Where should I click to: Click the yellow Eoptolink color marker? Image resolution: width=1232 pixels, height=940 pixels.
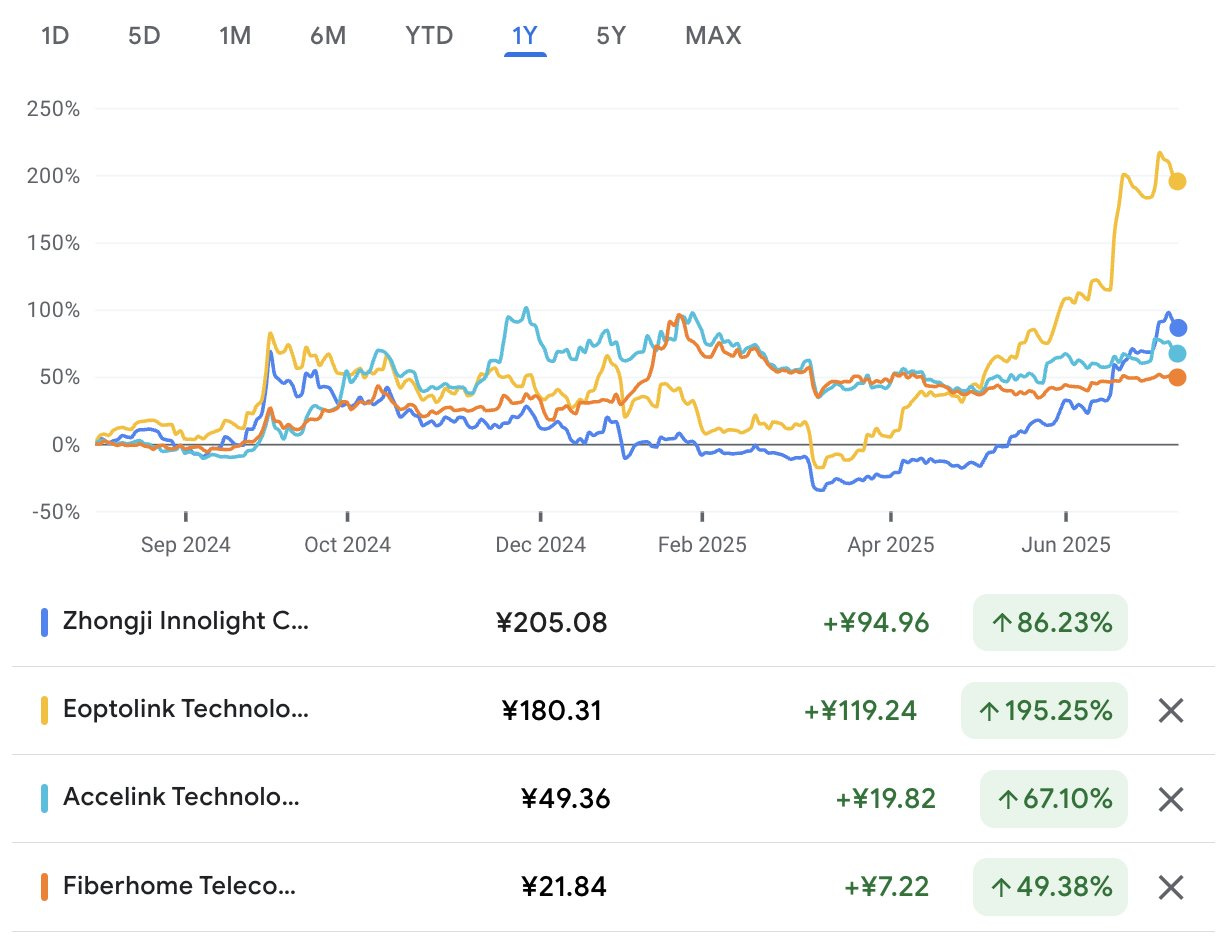(44, 711)
